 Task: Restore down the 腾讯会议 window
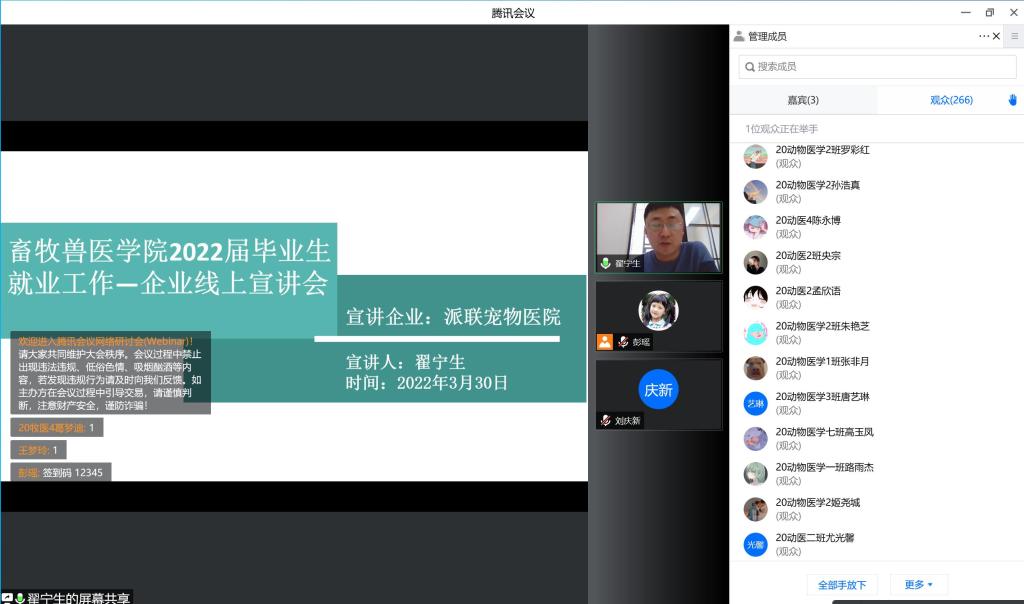tap(990, 12)
